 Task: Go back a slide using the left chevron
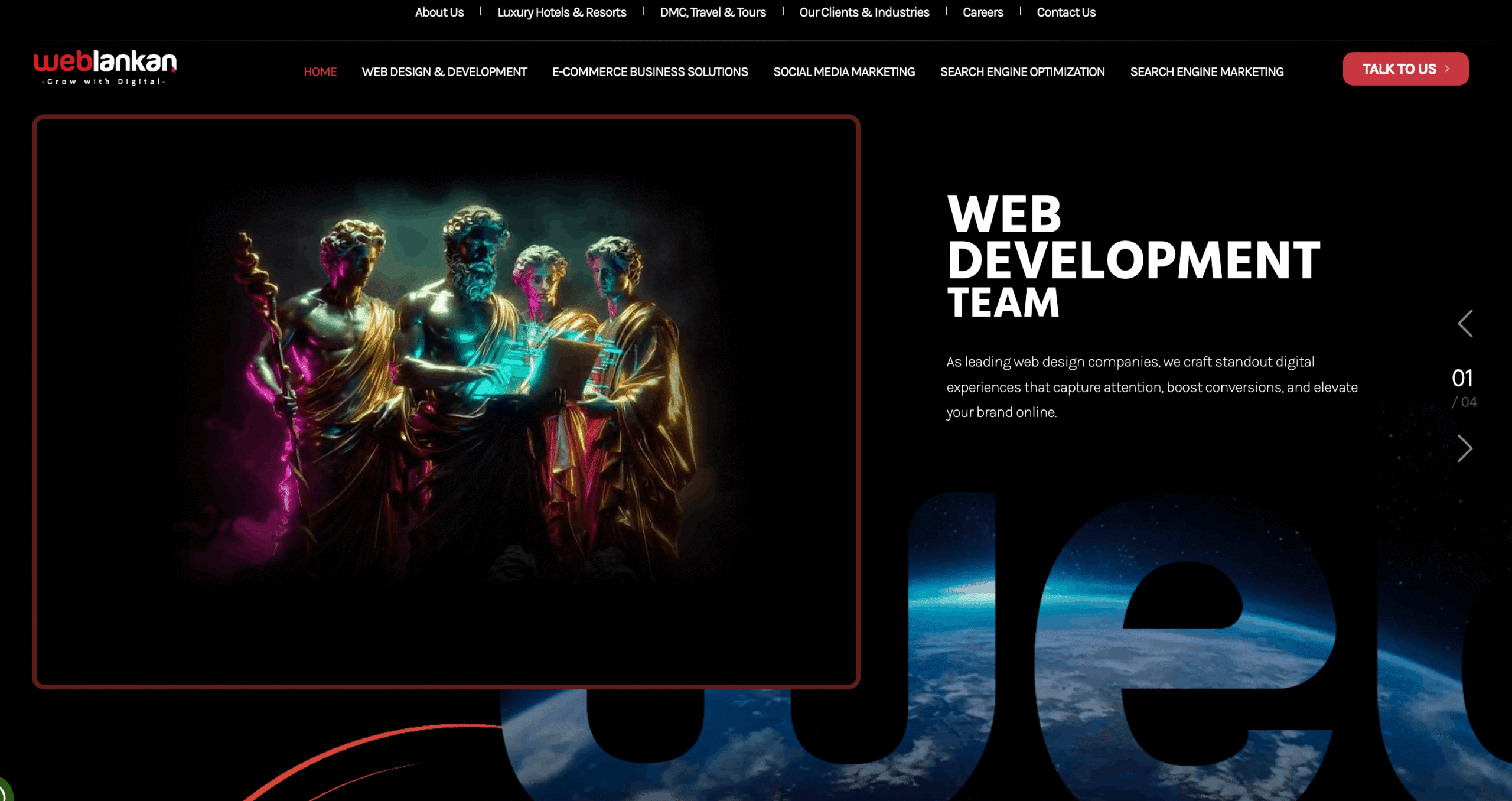(1465, 323)
